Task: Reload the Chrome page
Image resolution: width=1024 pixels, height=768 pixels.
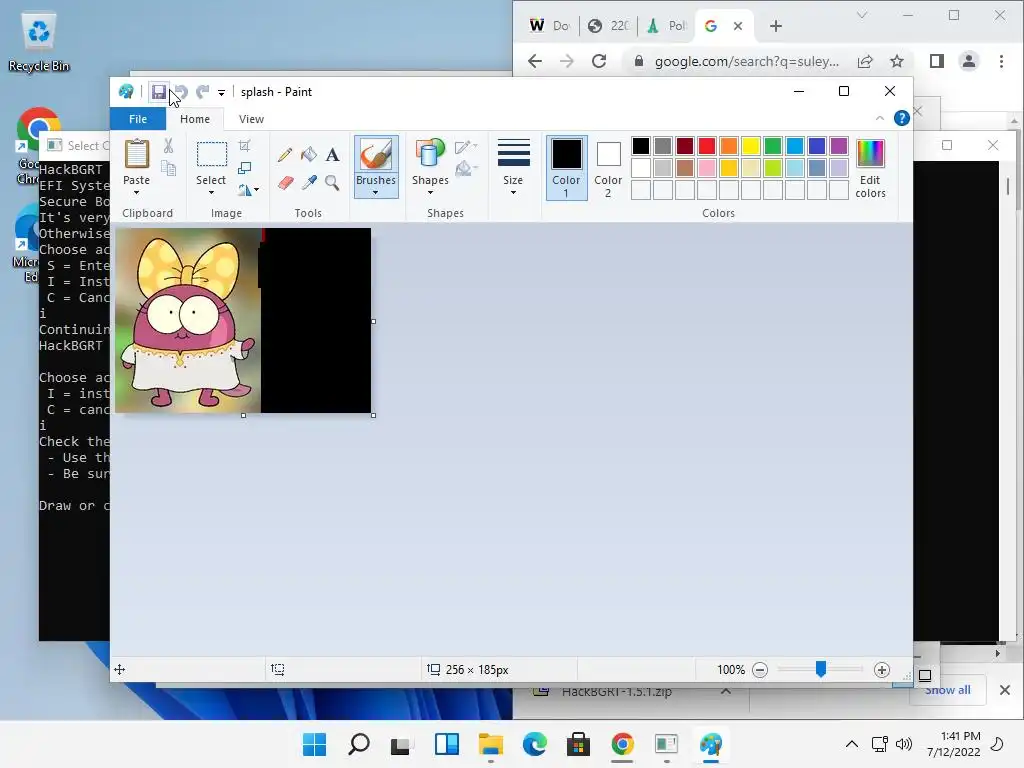Action: point(599,61)
